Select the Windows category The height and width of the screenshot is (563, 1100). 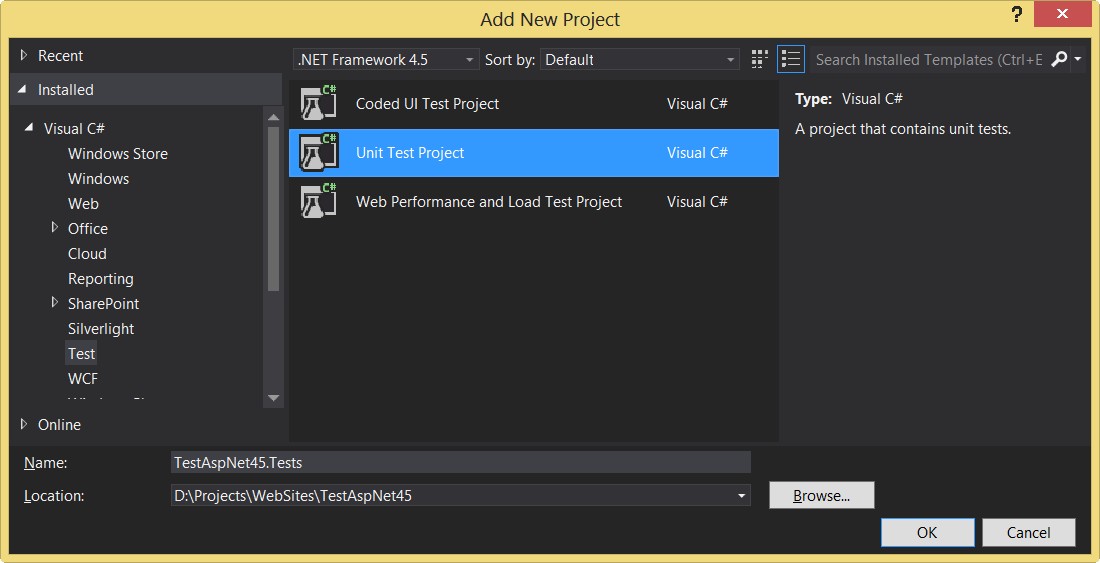(98, 179)
